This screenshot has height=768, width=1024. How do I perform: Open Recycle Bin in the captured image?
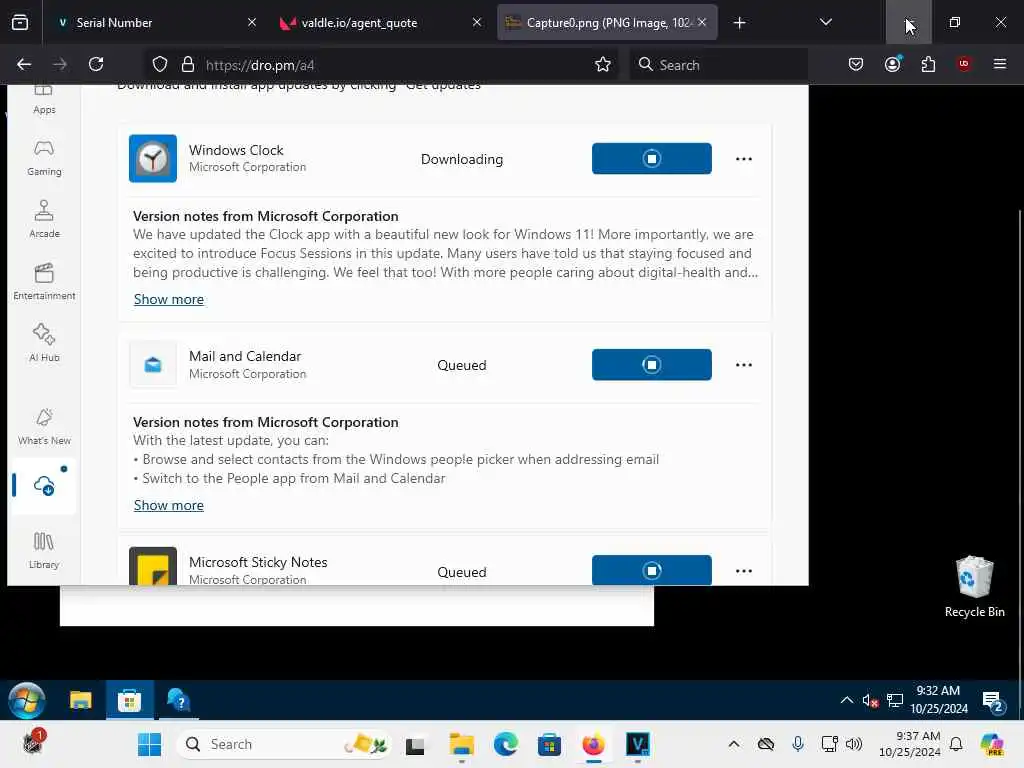coord(974,586)
